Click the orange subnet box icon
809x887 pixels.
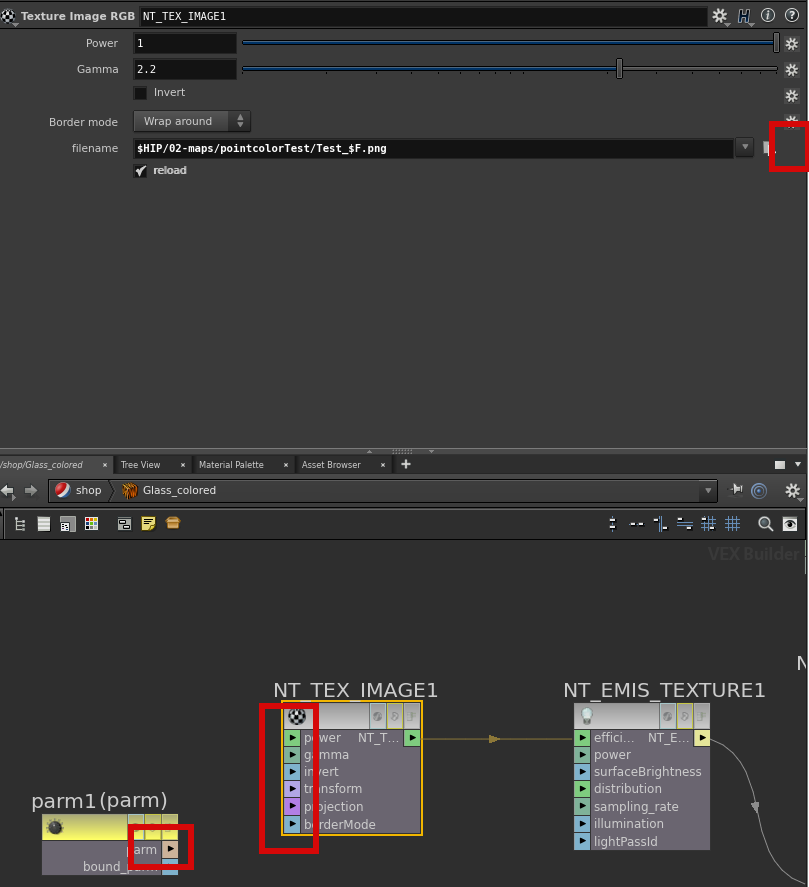click(173, 523)
